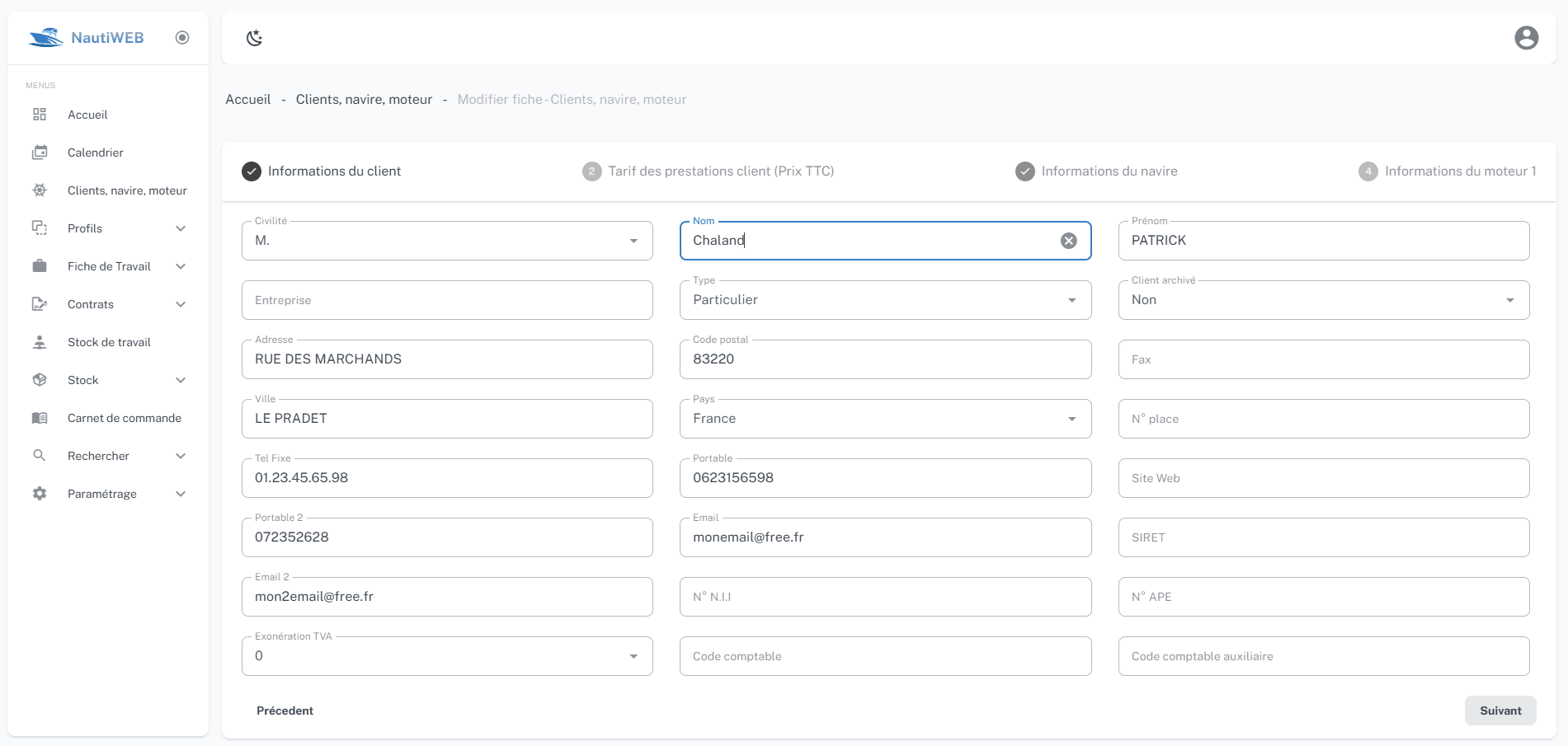Image resolution: width=1568 pixels, height=746 pixels.
Task: Click the Précedent button
Action: click(285, 711)
